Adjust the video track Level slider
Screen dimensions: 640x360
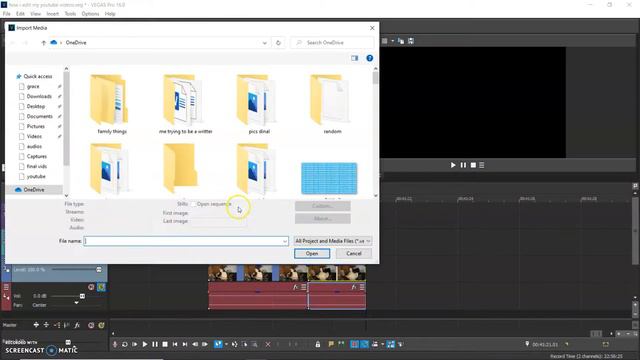click(x=99, y=270)
